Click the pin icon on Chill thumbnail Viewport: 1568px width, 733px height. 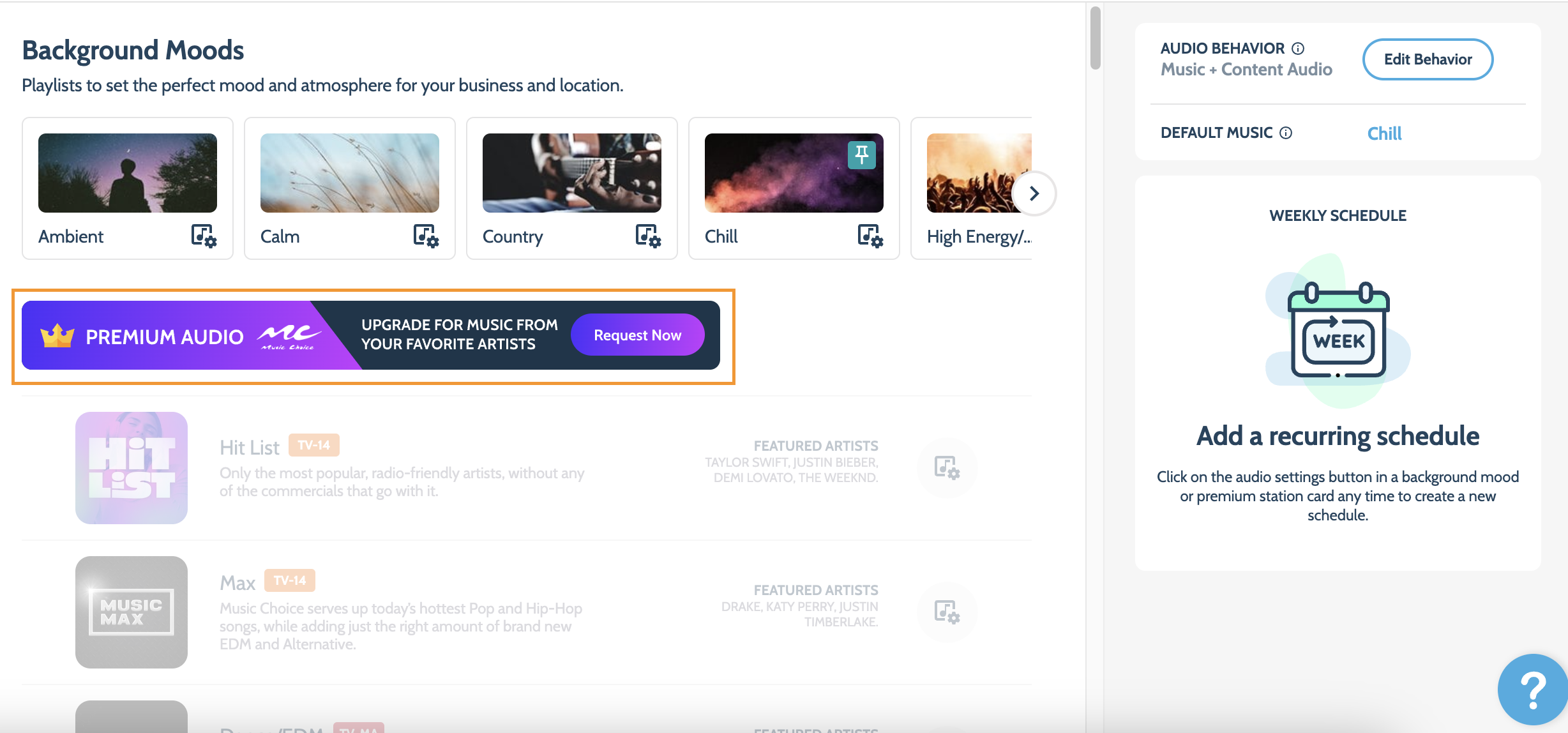pyautogui.click(x=862, y=155)
